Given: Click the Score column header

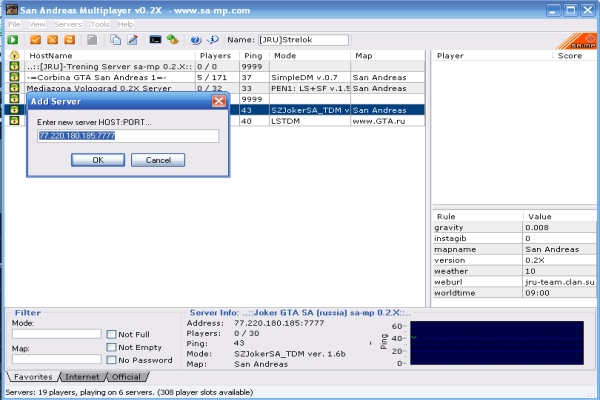Looking at the screenshot, I should pos(575,56).
